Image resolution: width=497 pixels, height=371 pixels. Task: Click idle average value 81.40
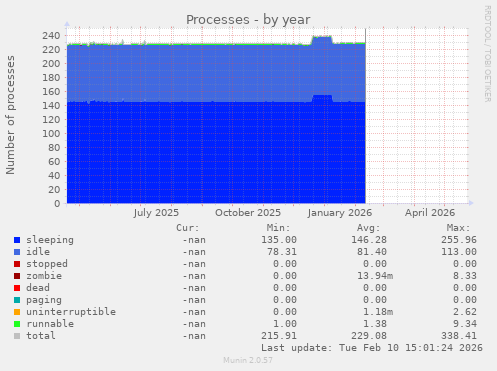tap(372, 252)
